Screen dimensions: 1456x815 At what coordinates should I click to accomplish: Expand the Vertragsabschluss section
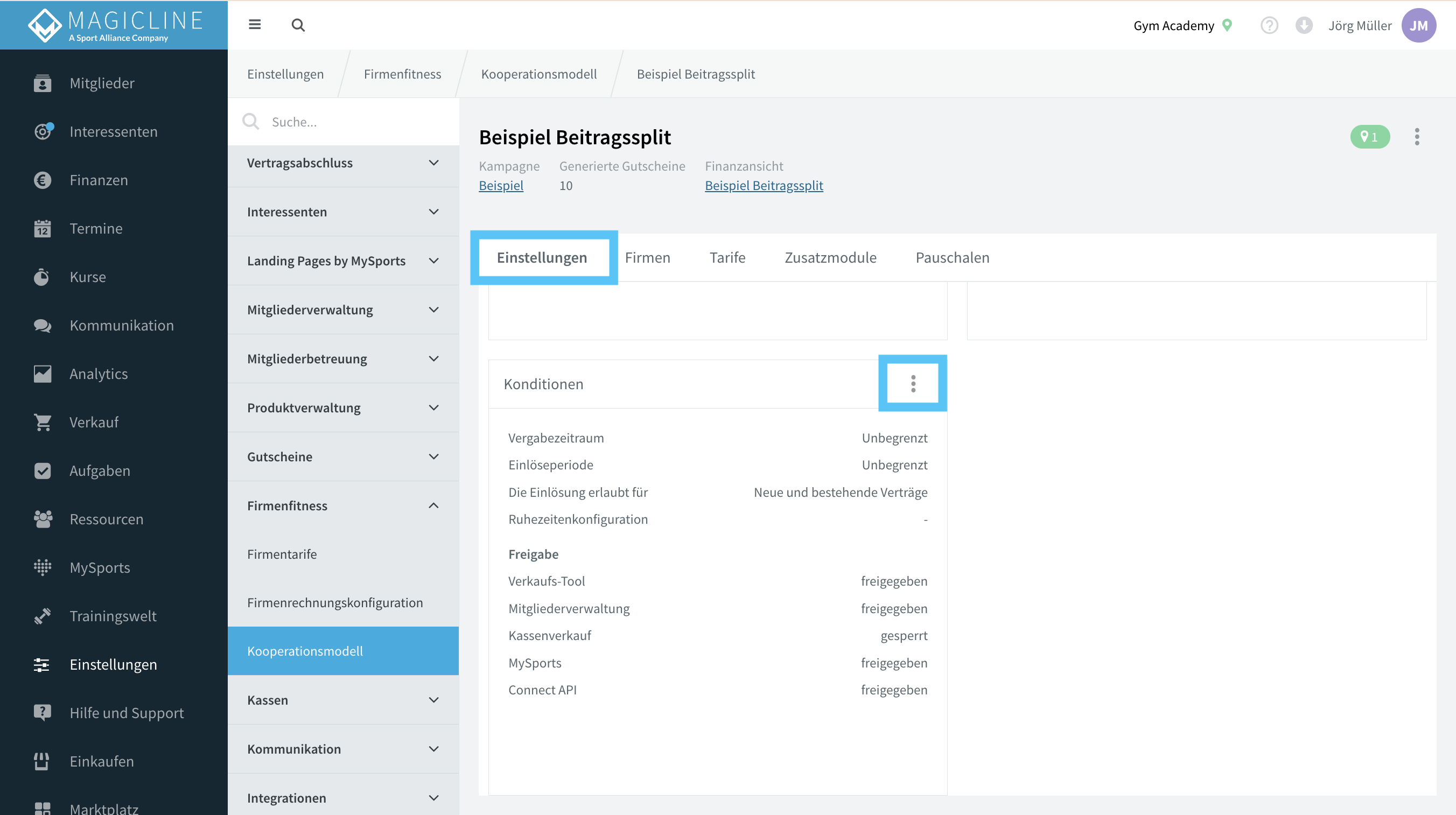click(x=344, y=163)
